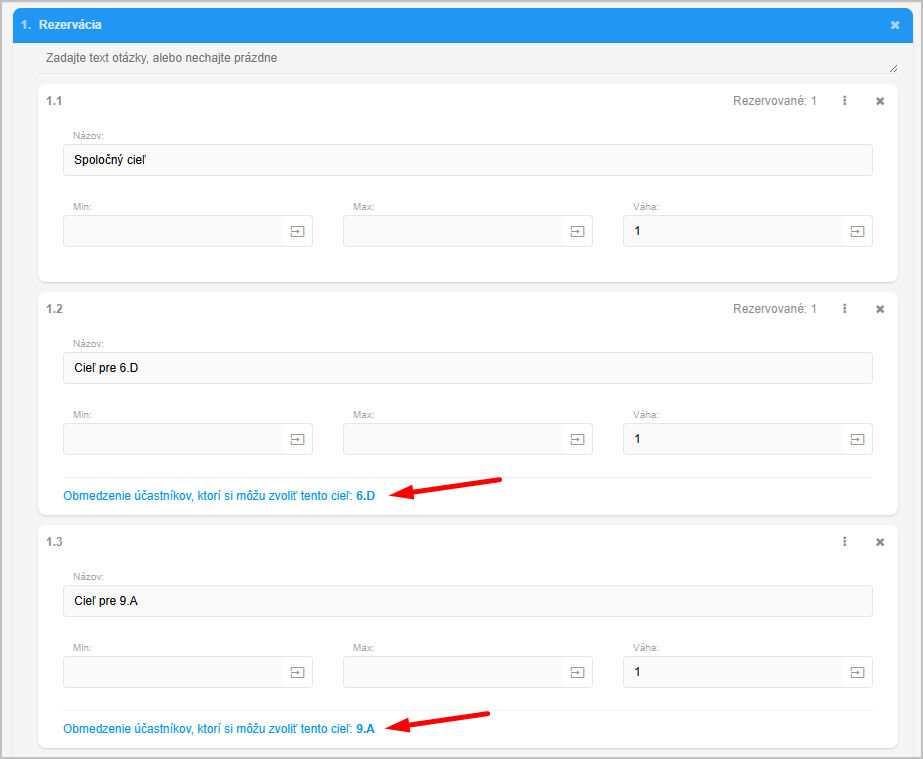Click the arrow icon in Min field of item 1.2
923x759 pixels.
pos(297,439)
